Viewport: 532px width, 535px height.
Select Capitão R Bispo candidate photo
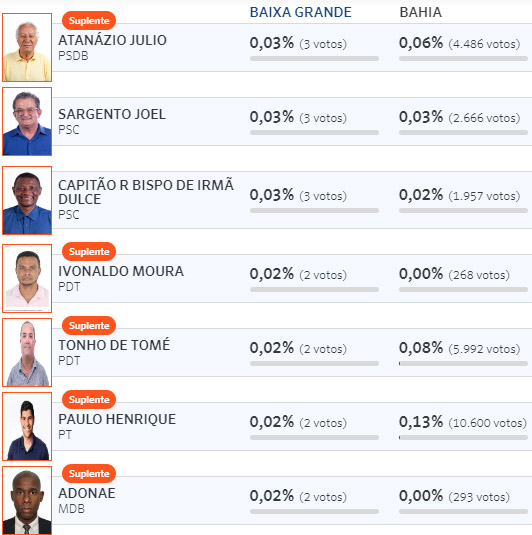27,200
